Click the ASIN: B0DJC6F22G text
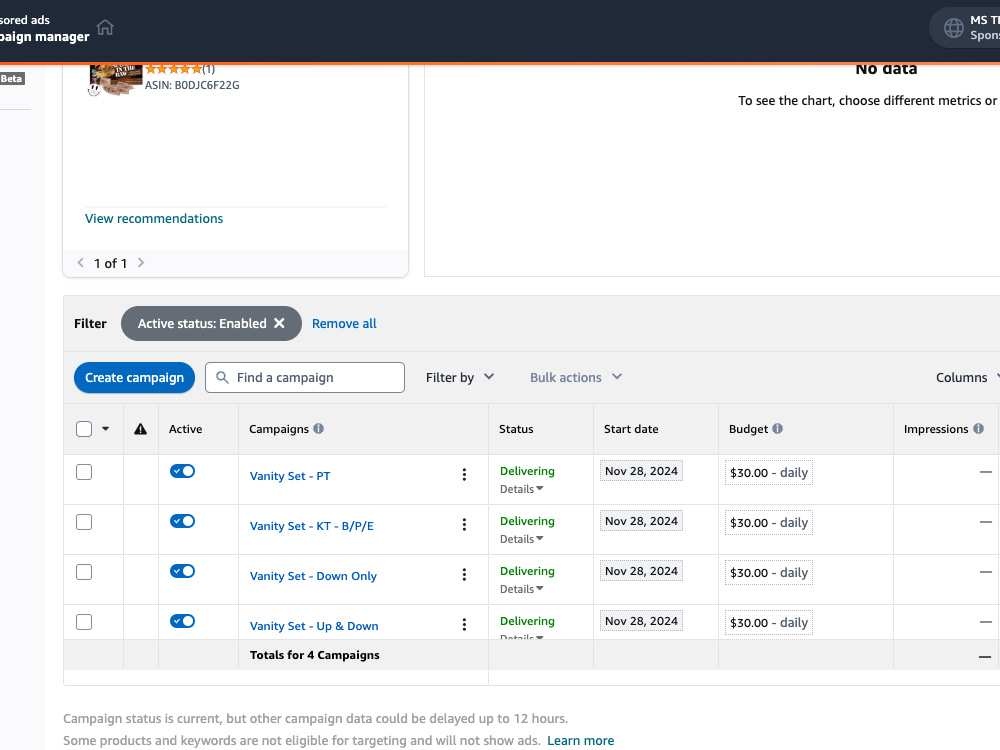The width and height of the screenshot is (1000, 750). (192, 85)
